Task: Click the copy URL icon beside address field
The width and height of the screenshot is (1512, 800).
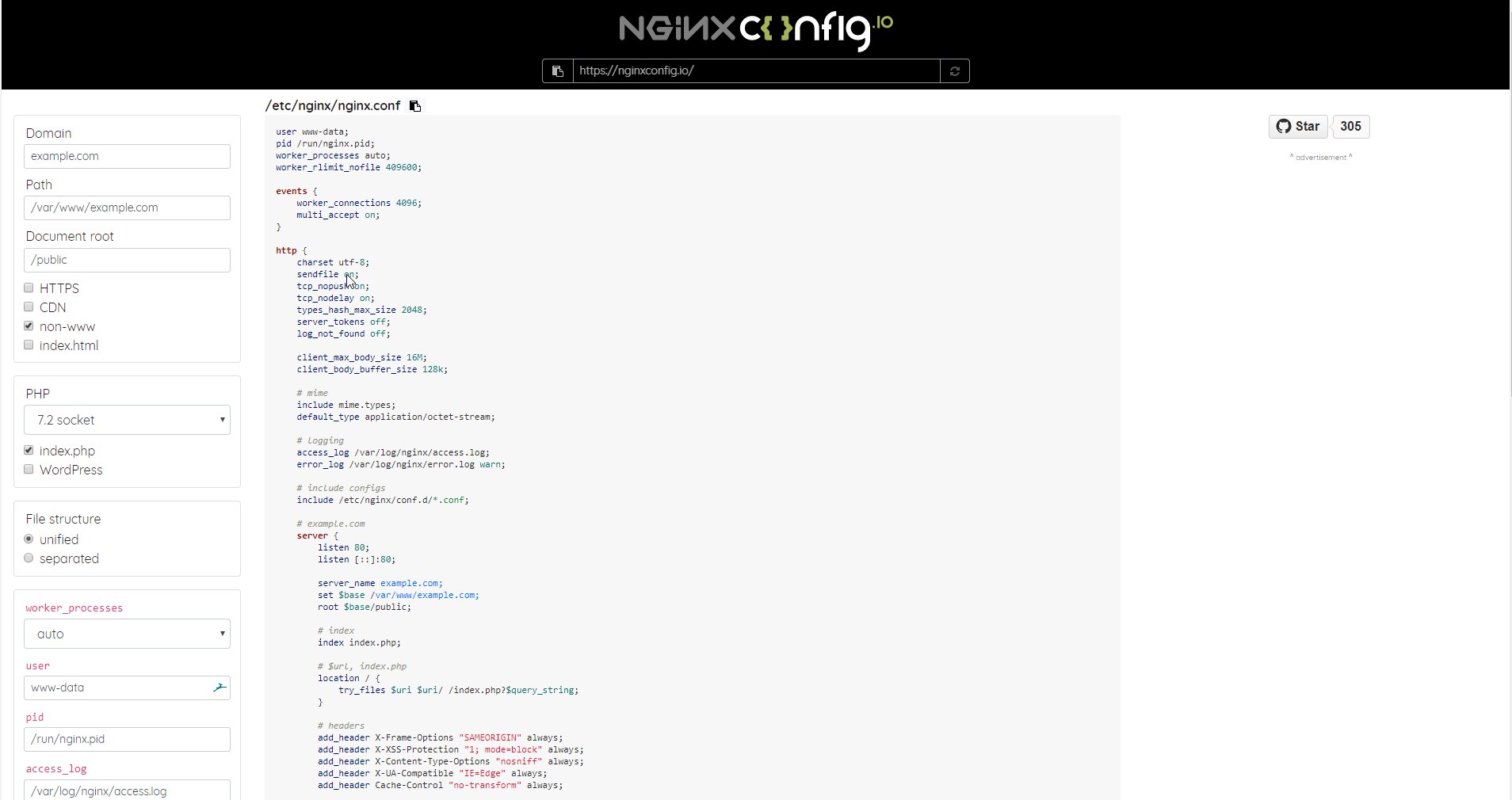Action: tap(558, 71)
